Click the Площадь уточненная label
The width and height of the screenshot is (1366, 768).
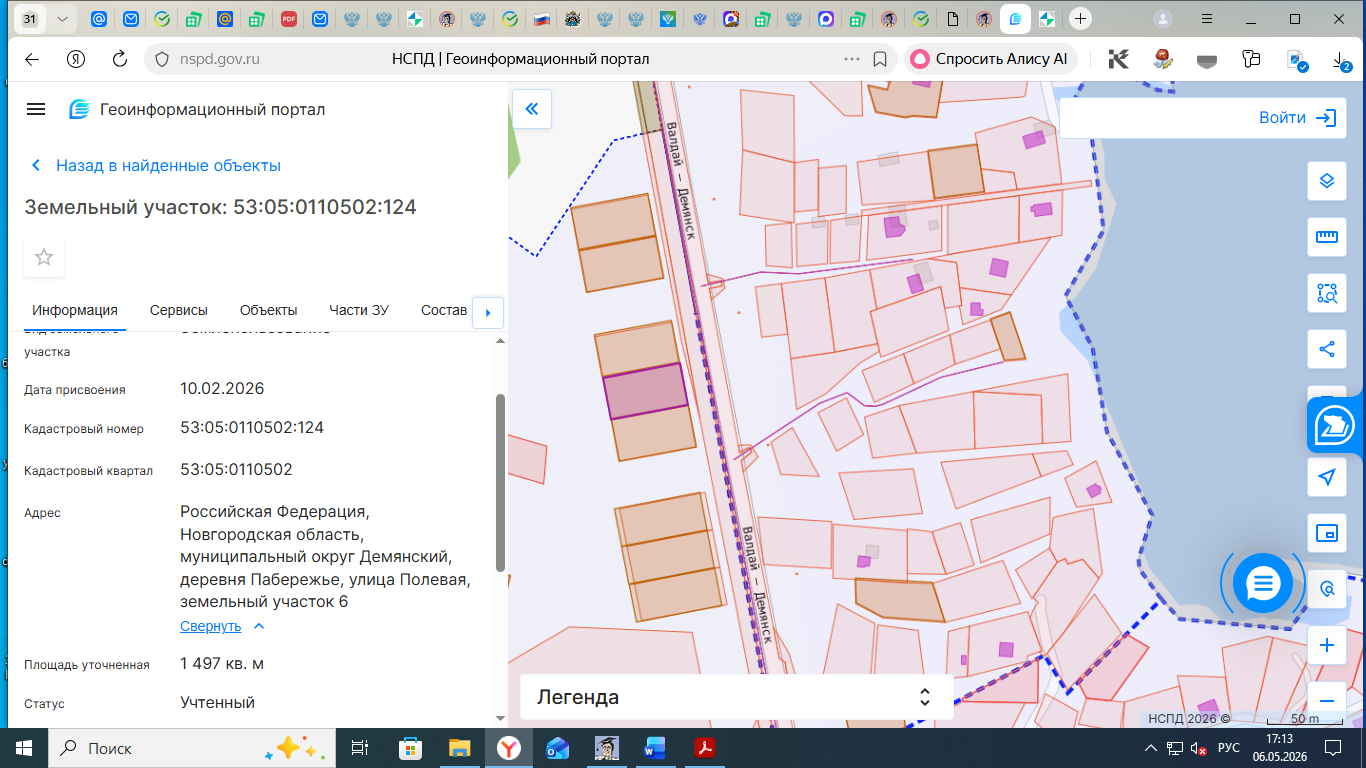[x=87, y=665]
